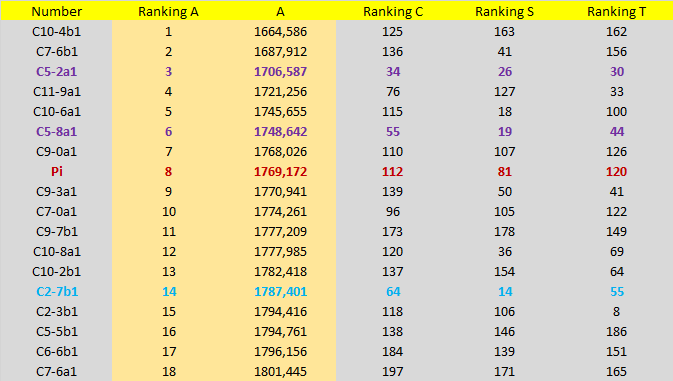Click the red Pi cell
Viewport: 673px width, 381px height.
(57, 172)
